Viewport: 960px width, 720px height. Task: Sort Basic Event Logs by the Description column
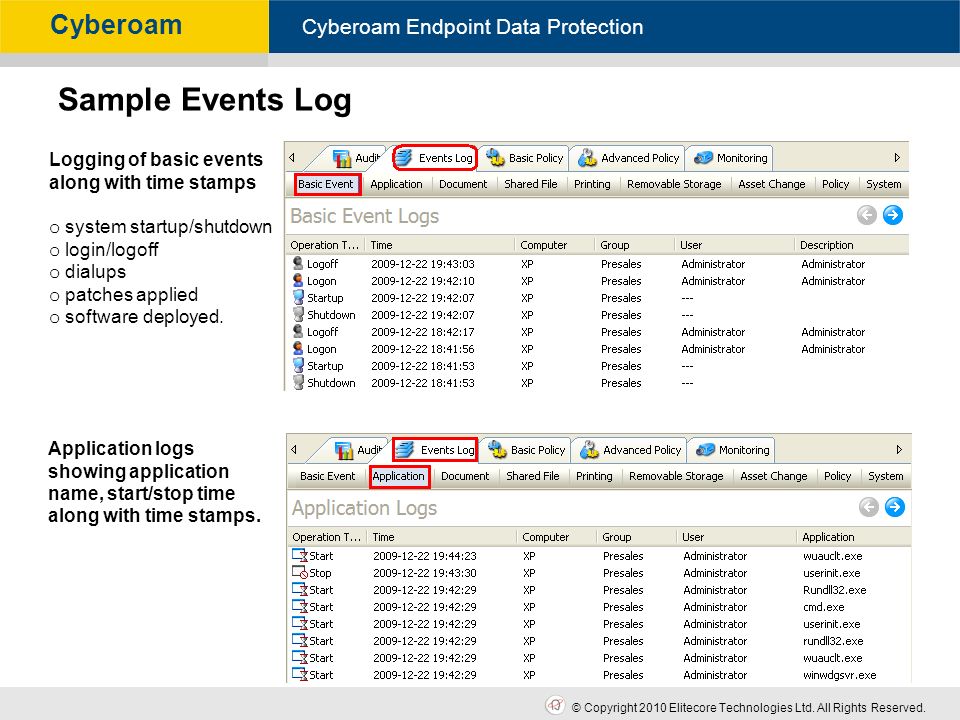(x=852, y=245)
